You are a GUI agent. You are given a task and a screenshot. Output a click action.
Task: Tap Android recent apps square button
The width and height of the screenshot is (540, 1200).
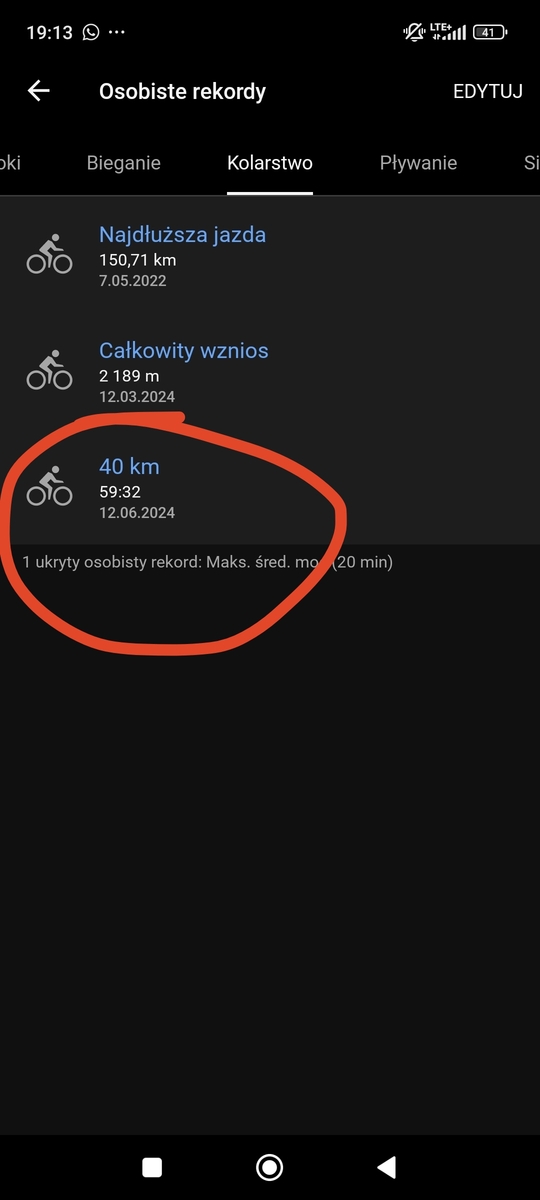coord(152,1166)
